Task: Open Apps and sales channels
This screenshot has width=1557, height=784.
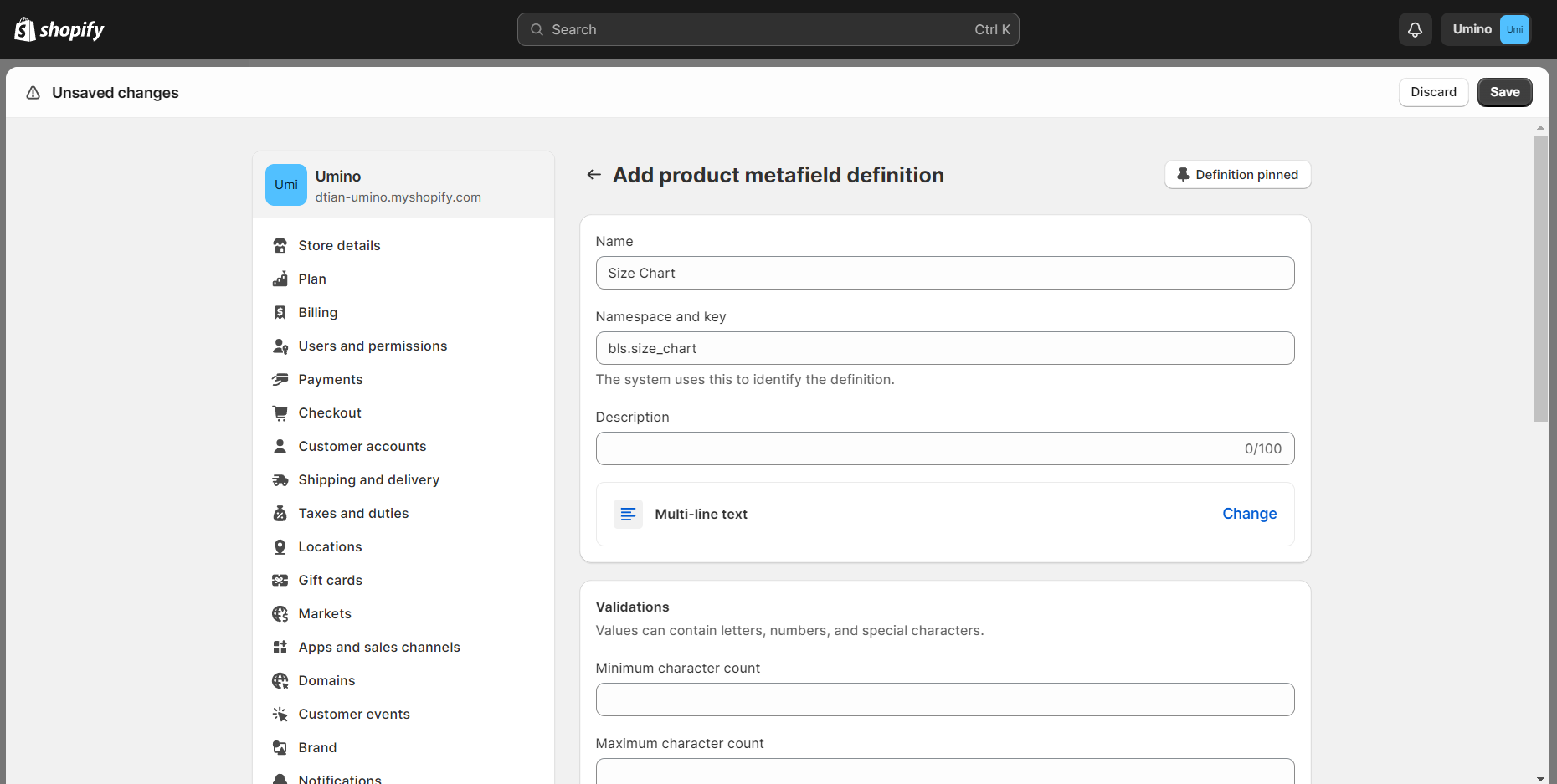Action: (379, 647)
